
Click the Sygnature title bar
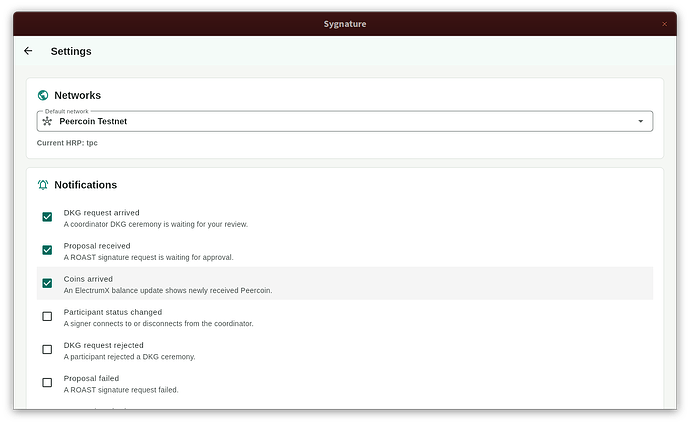click(345, 24)
